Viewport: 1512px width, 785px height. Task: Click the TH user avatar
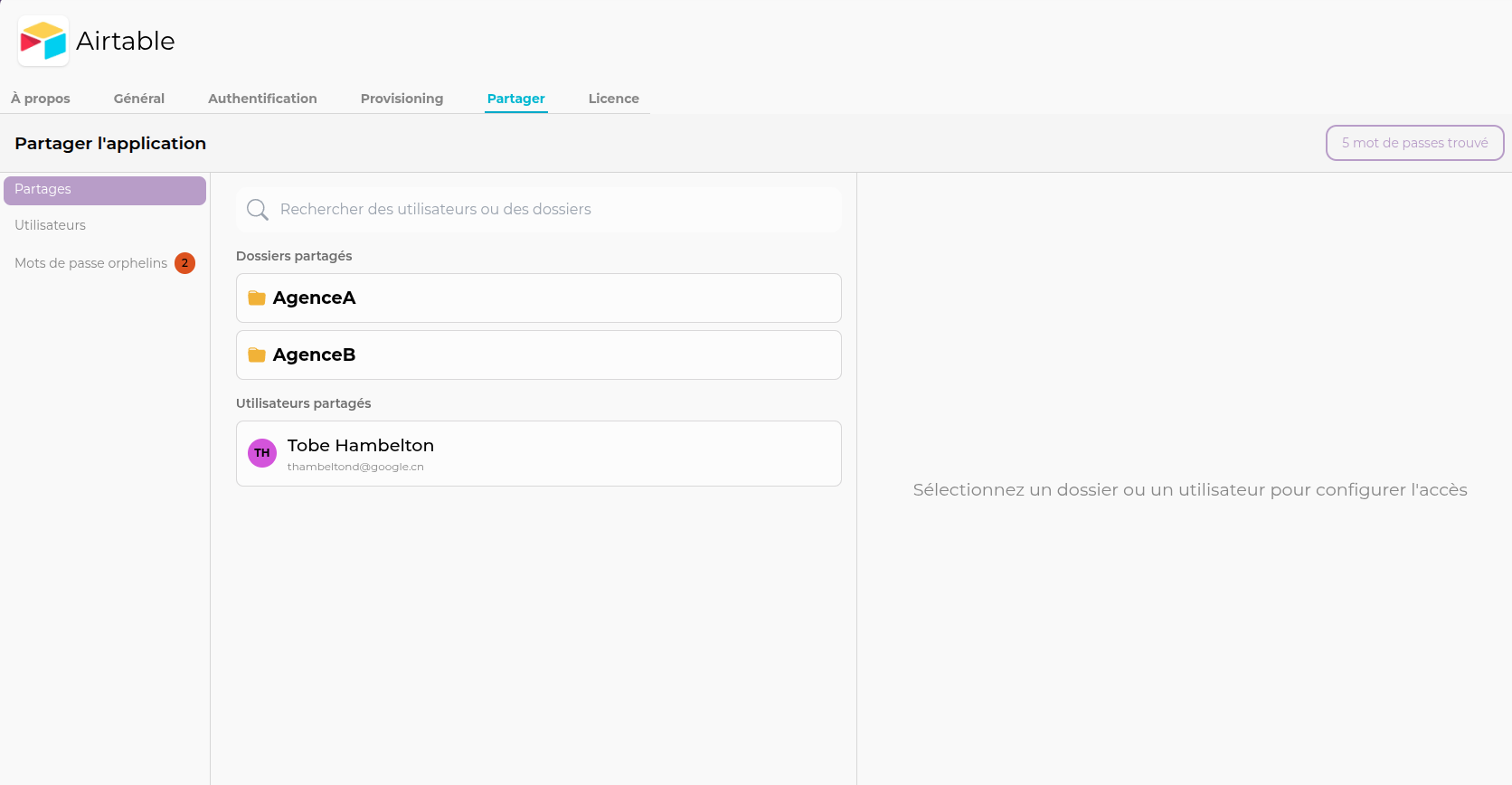(262, 453)
